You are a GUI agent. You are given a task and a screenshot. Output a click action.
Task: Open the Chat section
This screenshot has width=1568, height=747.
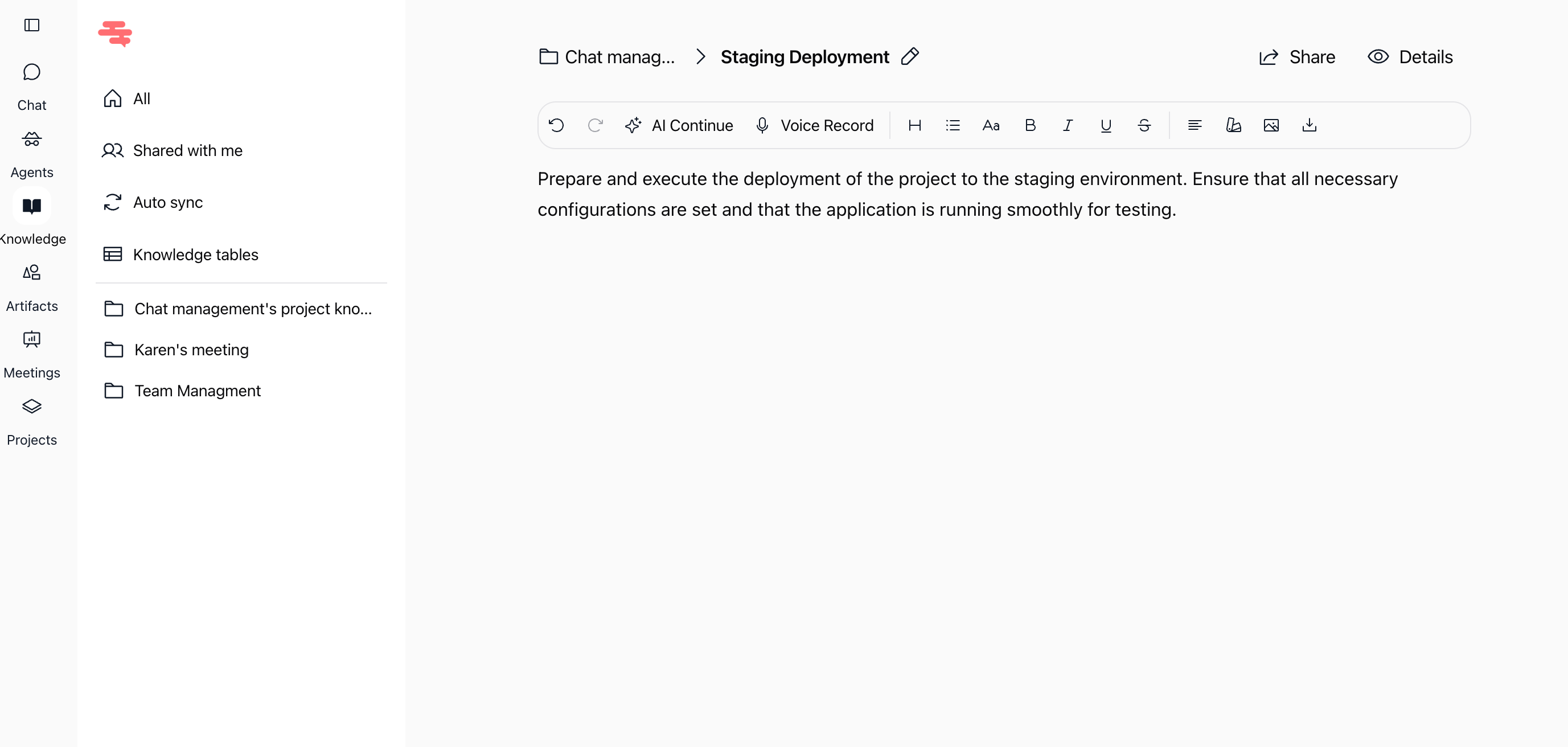pyautogui.click(x=32, y=87)
